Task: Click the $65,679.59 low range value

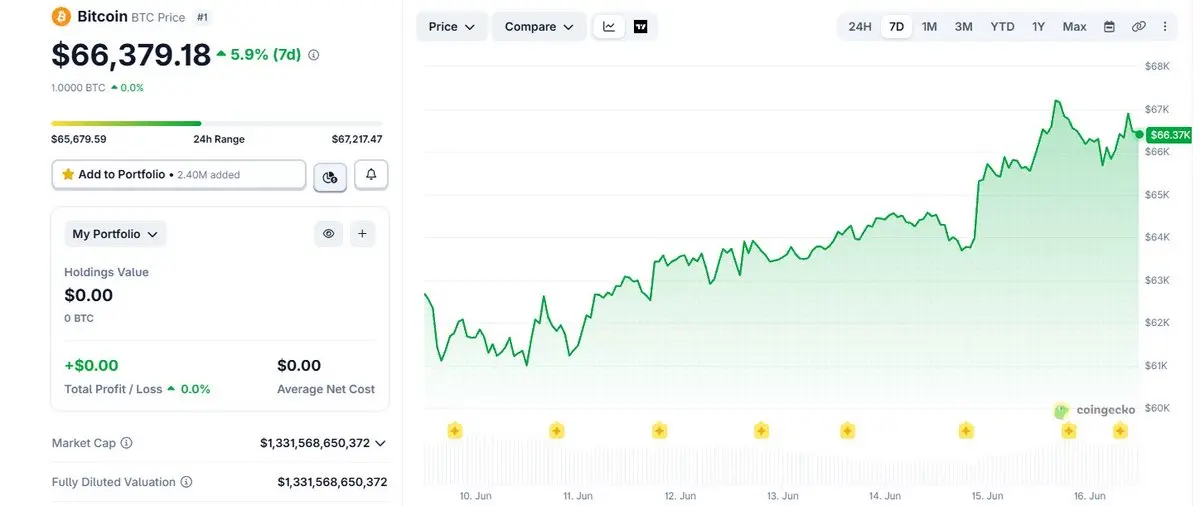Action: [x=79, y=139]
